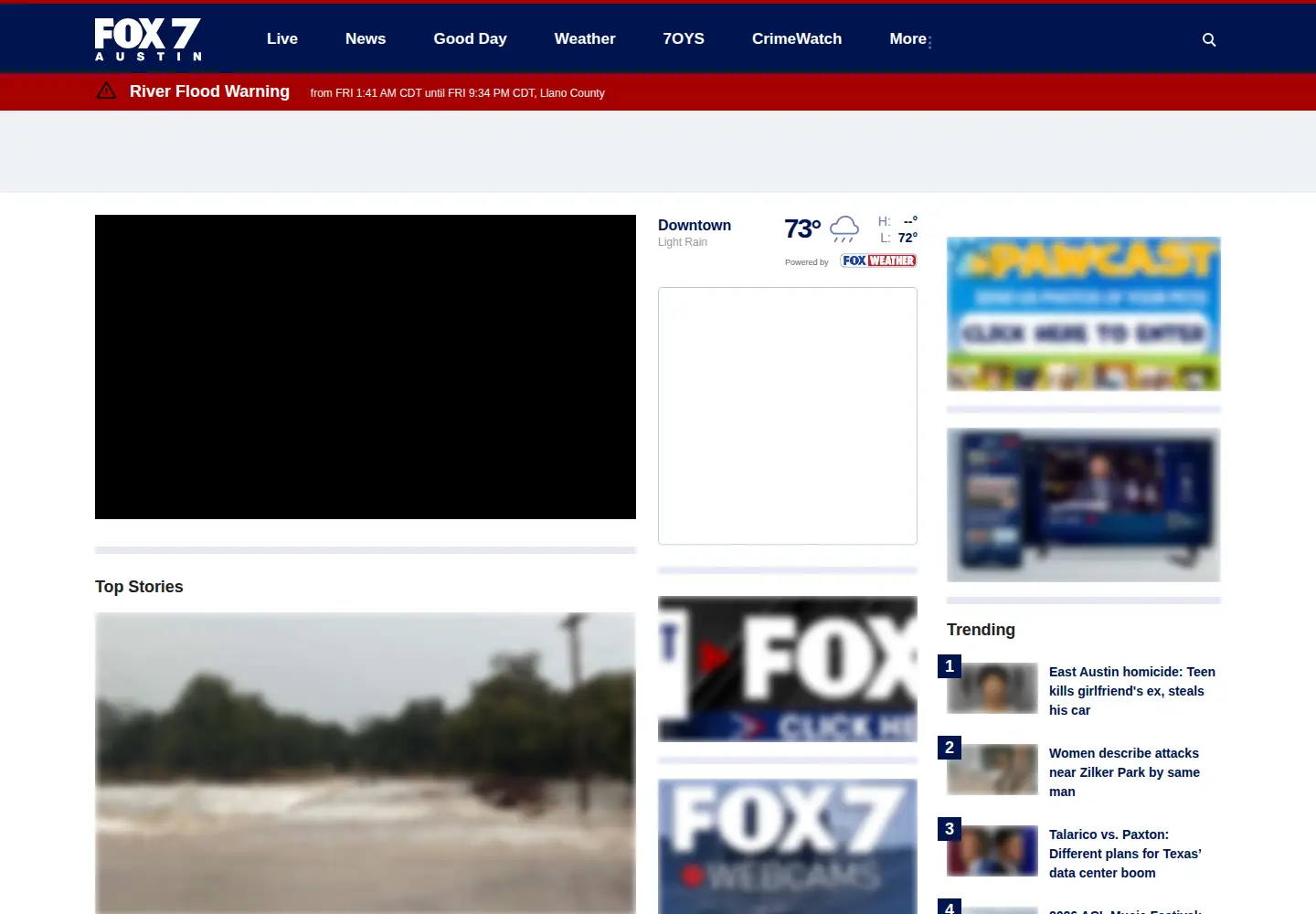The height and width of the screenshot is (914, 1316).
Task: Click the Downtown weather location
Action: pos(695,225)
